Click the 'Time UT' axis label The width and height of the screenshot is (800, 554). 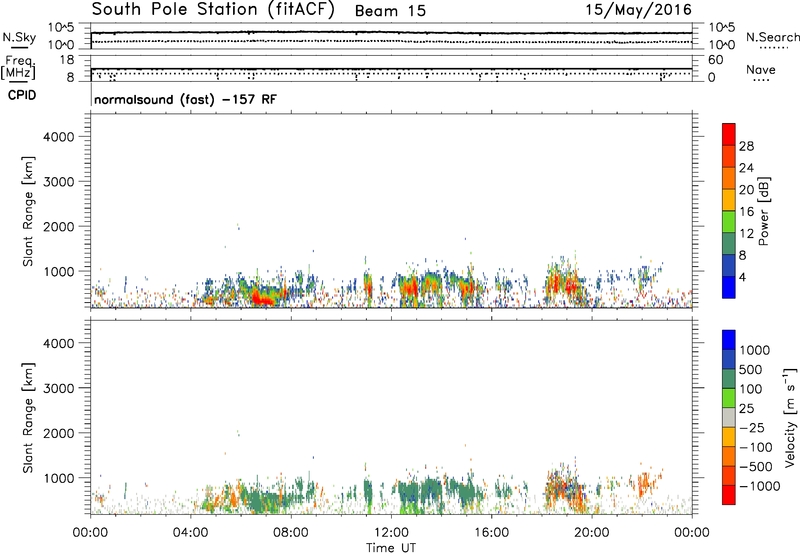pyautogui.click(x=391, y=548)
